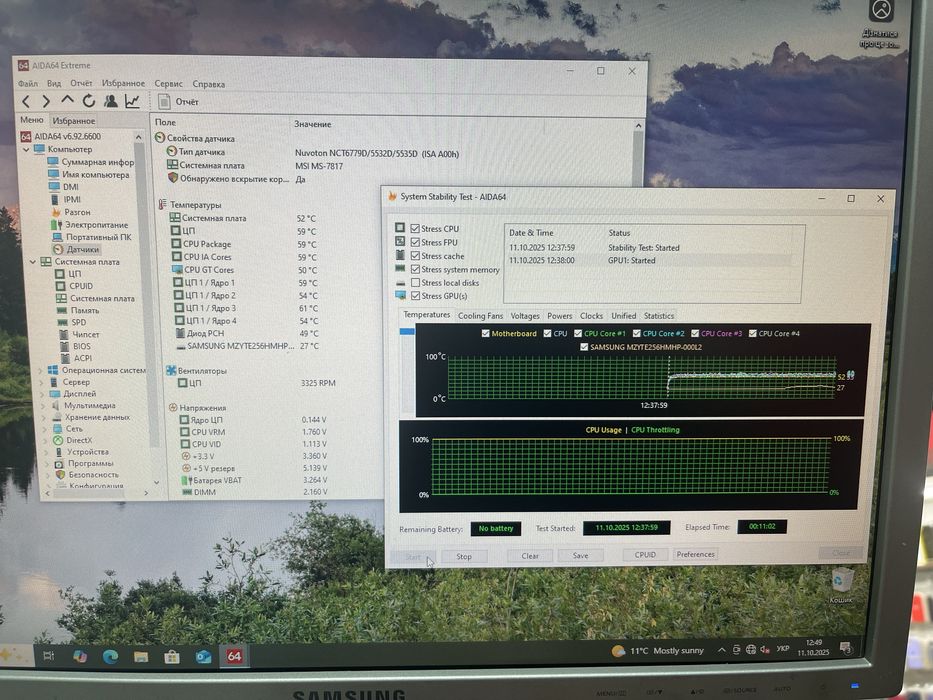Select SPD in the tree
933x700 pixels.
[x=72, y=322]
